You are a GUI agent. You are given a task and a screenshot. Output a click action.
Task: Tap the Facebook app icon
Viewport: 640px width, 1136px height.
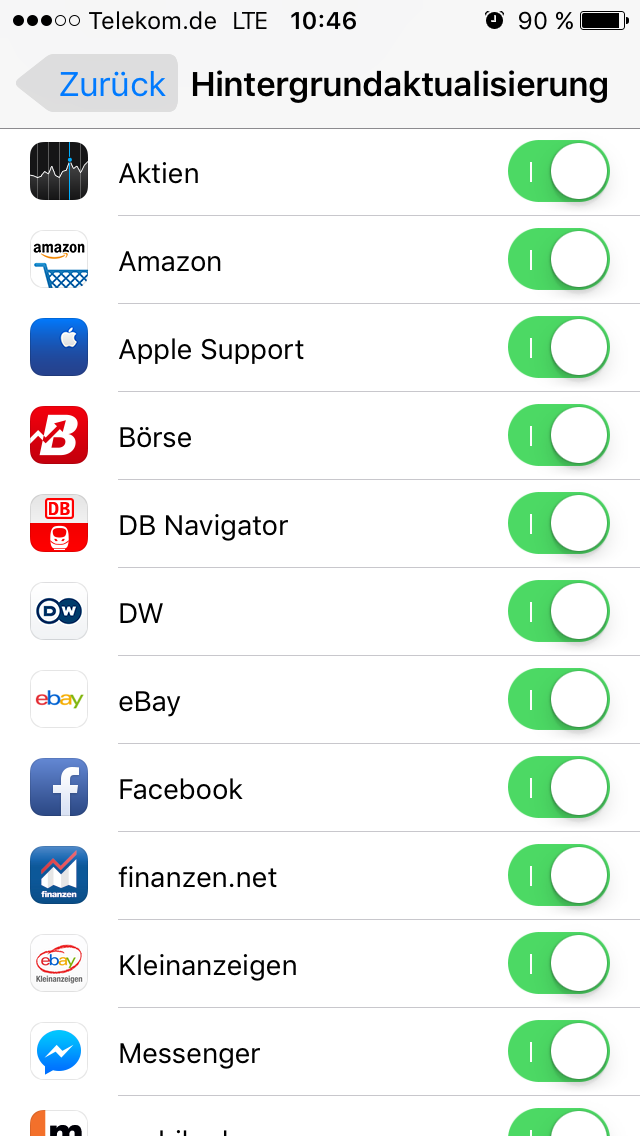tap(59, 788)
